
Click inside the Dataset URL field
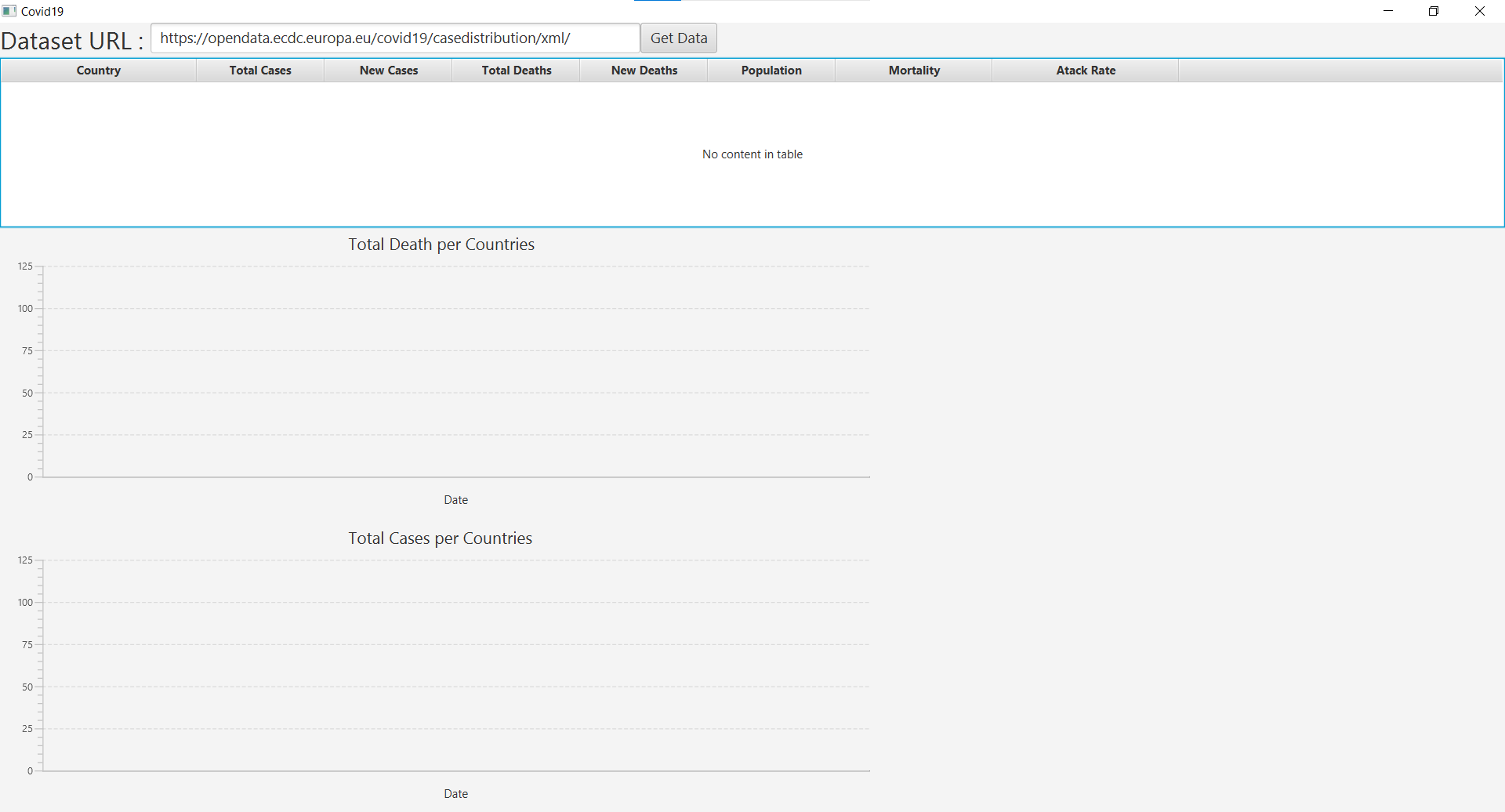pyautogui.click(x=392, y=38)
